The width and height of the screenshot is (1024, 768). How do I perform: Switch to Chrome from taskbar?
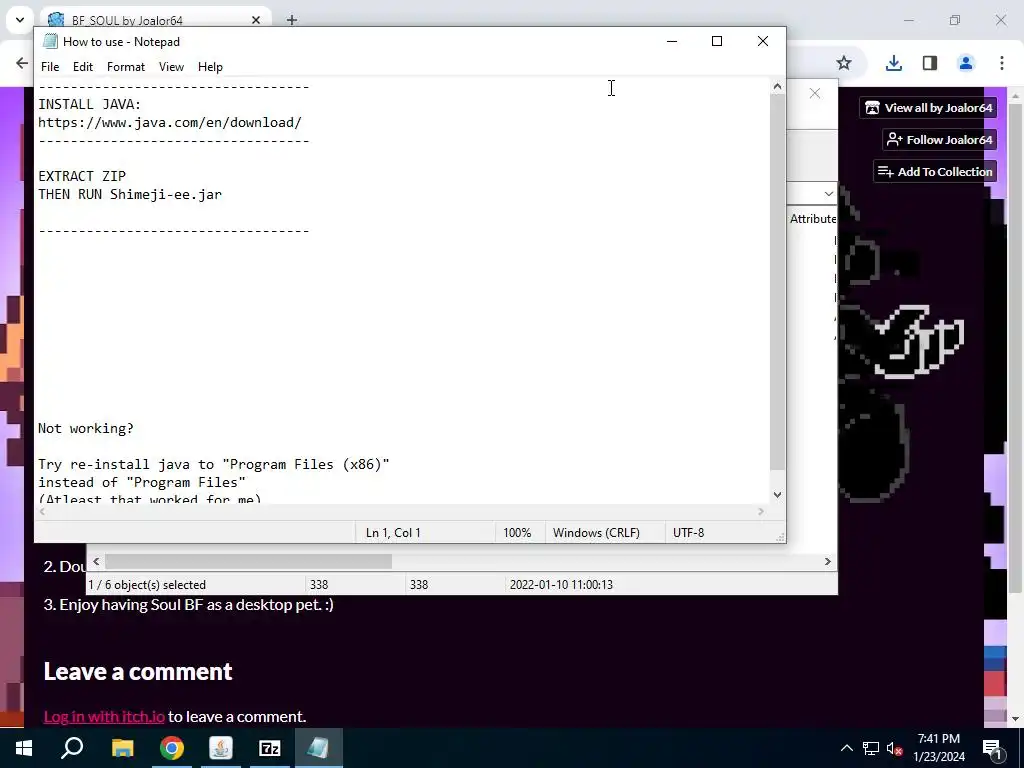(172, 748)
